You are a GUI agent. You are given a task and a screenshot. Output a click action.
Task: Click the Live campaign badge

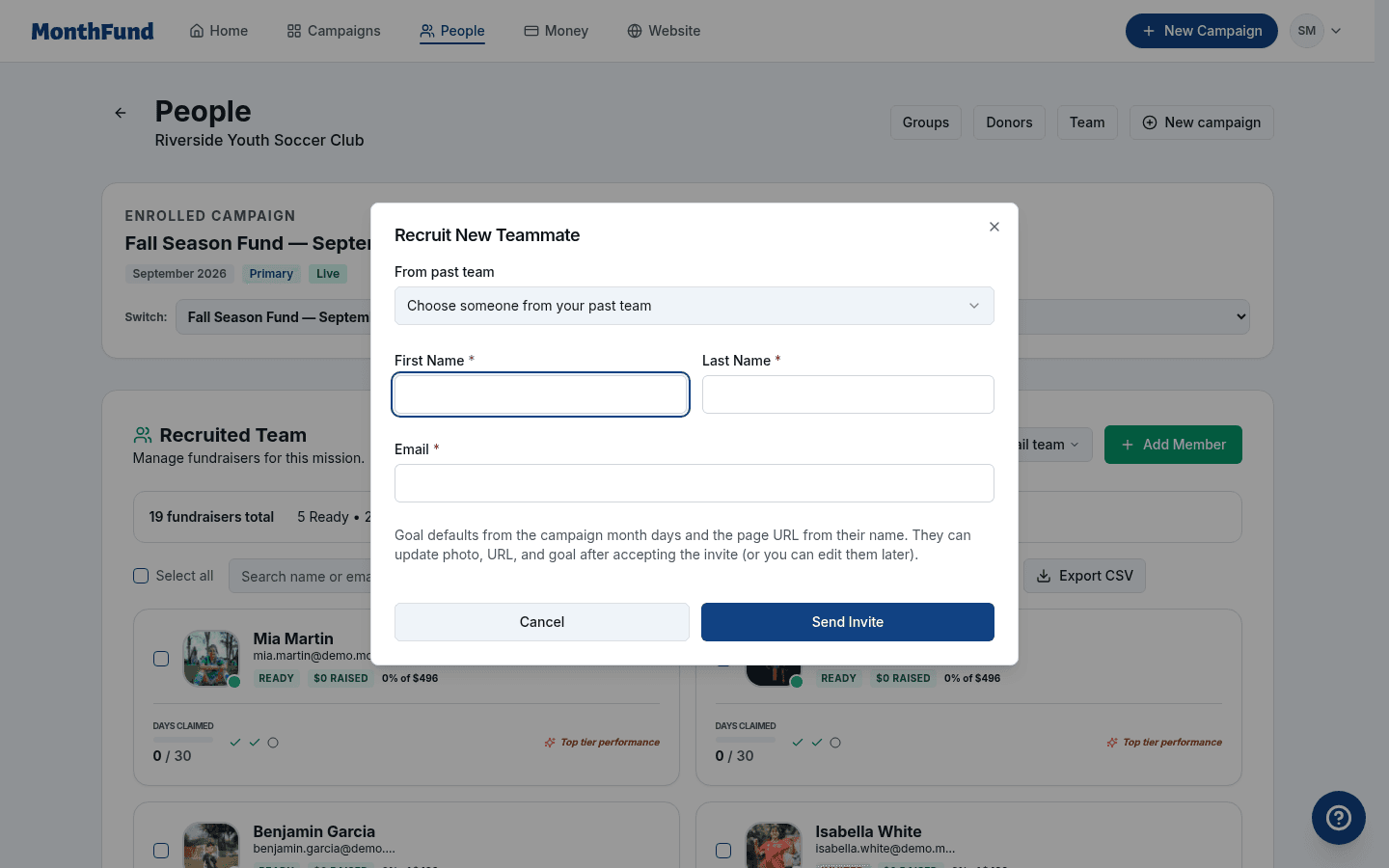click(x=328, y=274)
